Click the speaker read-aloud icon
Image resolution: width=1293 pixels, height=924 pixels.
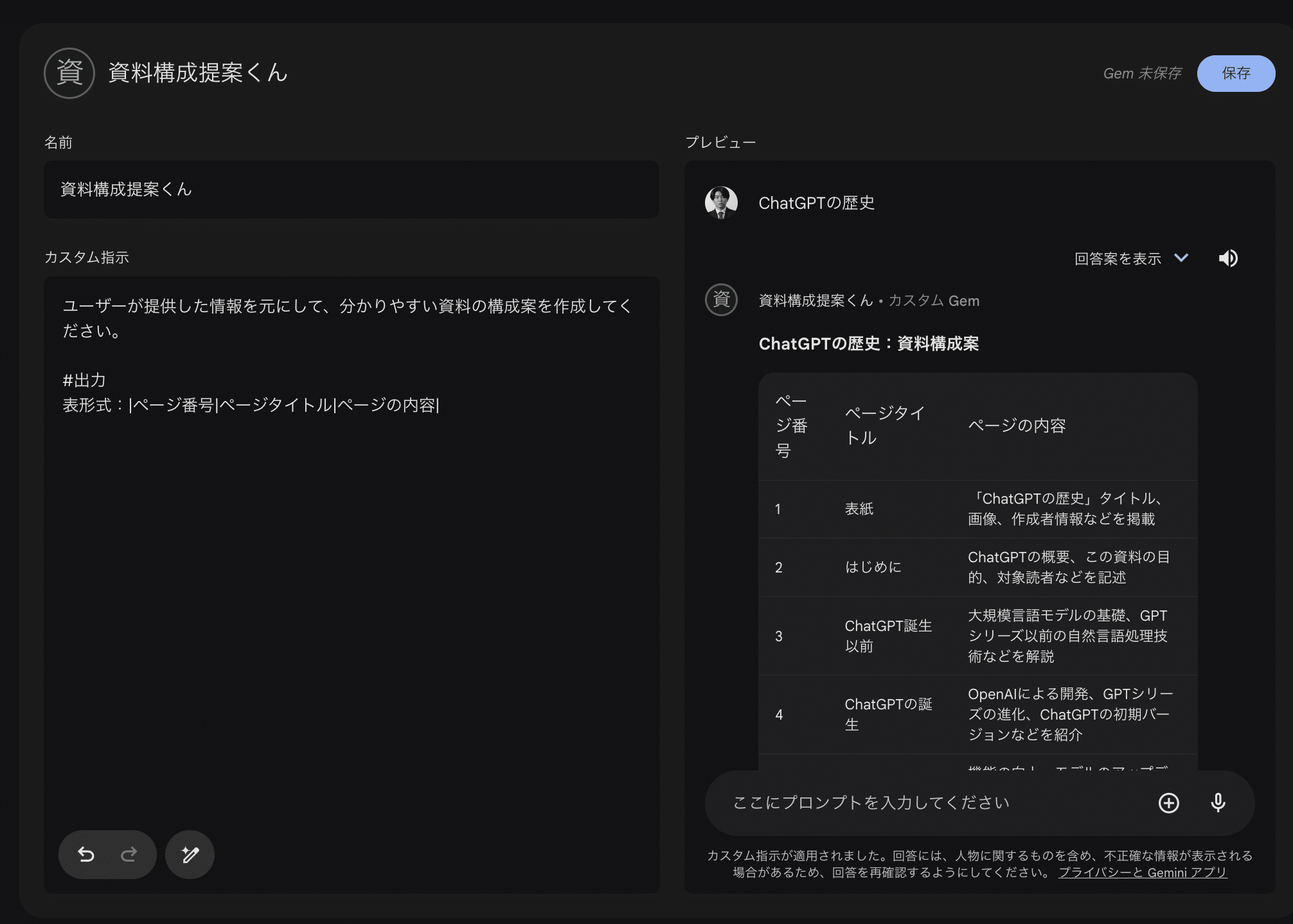[1228, 258]
